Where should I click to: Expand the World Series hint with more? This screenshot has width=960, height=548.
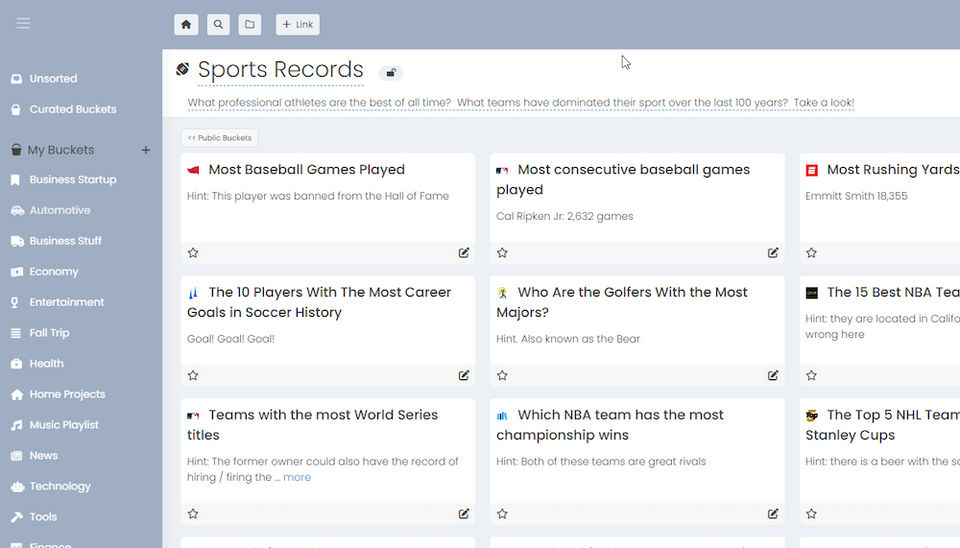[297, 477]
